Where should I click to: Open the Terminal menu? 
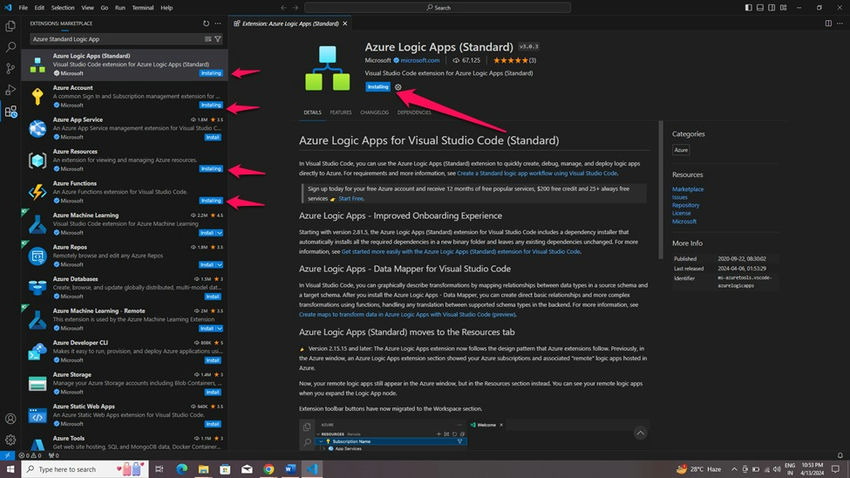pos(143,8)
